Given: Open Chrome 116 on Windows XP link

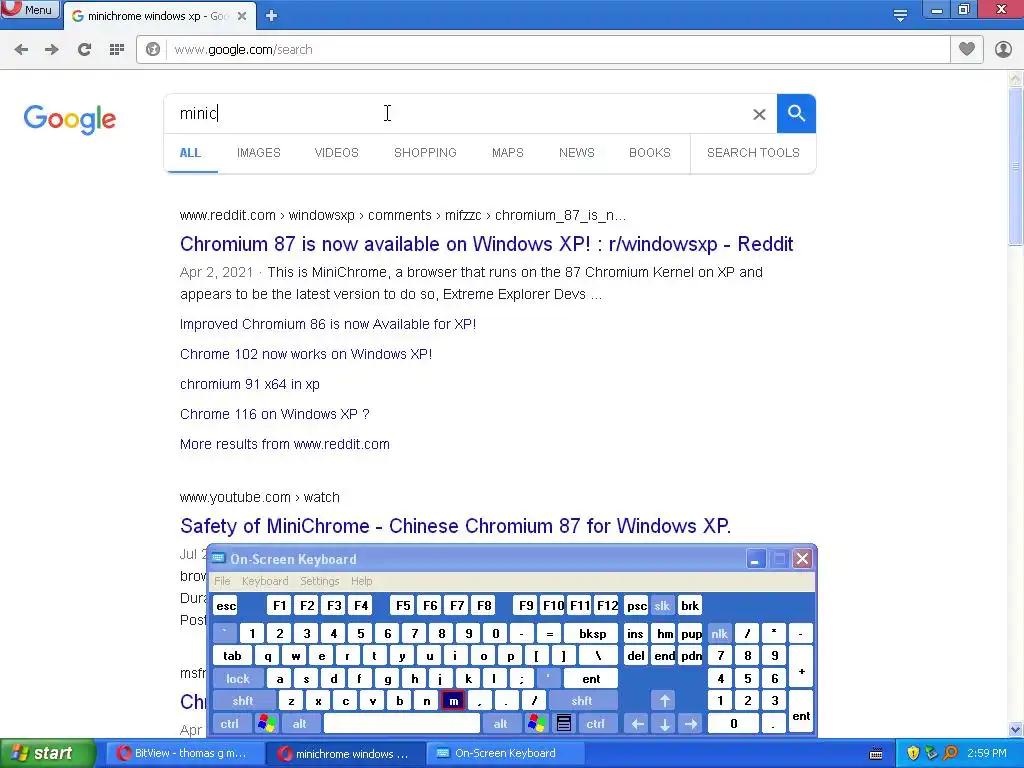Looking at the screenshot, I should (x=275, y=414).
